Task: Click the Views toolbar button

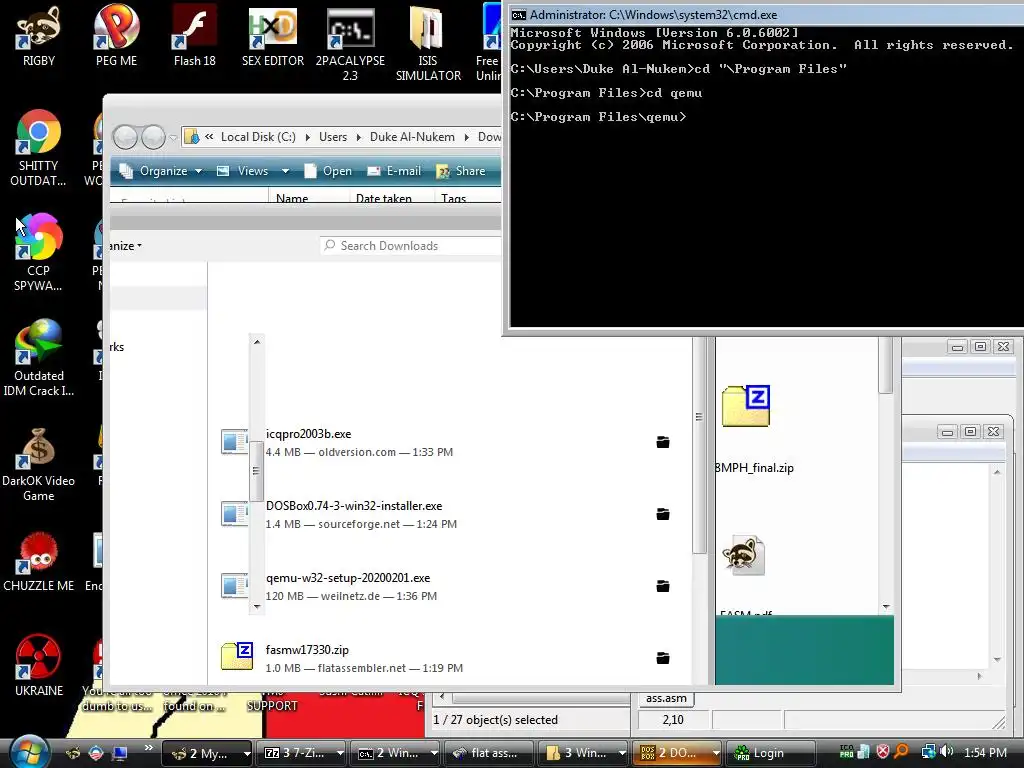Action: (243, 171)
